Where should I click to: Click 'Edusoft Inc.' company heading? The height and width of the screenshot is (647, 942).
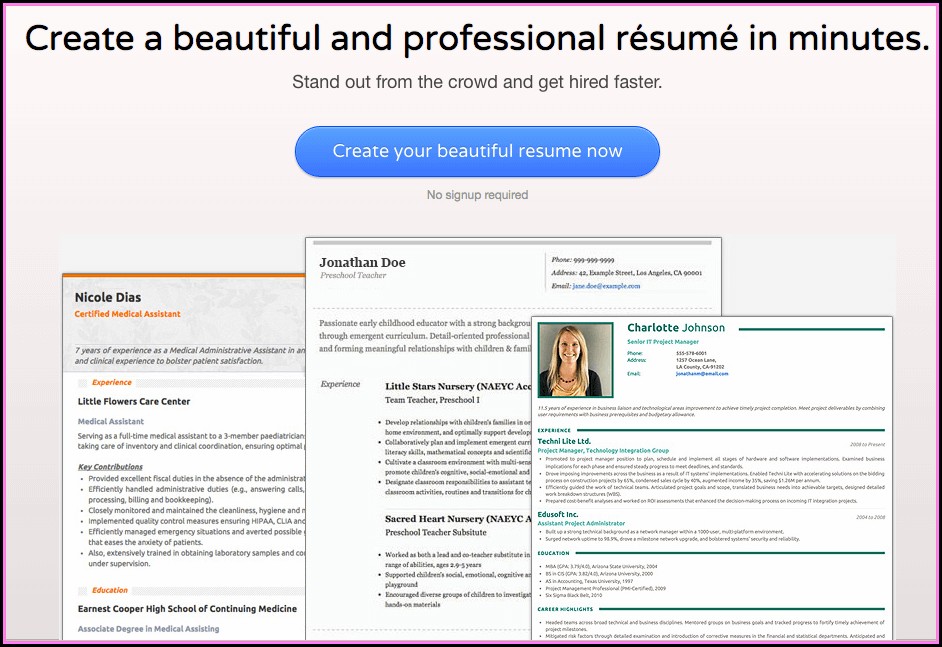559,514
